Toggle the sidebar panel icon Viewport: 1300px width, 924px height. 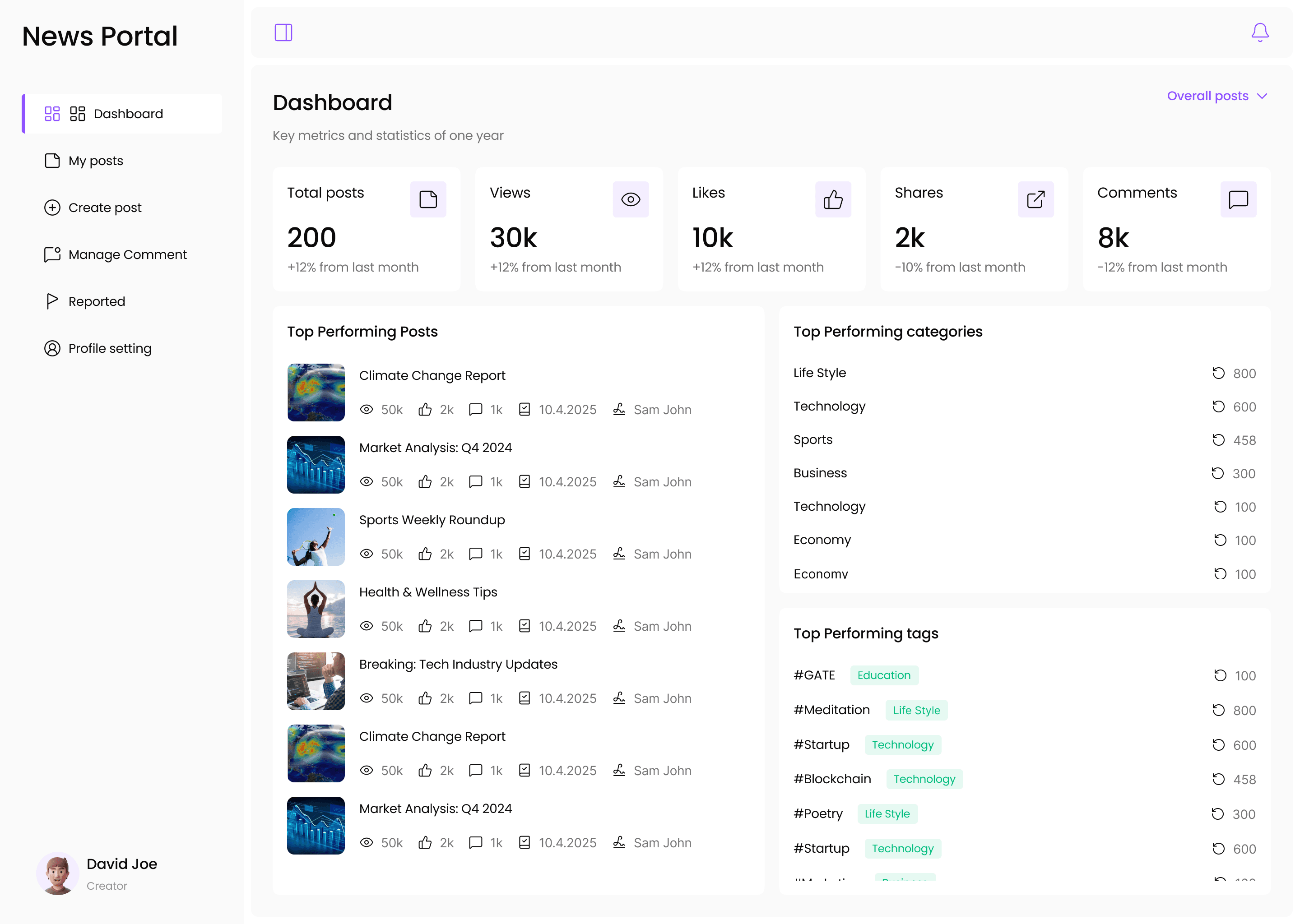click(x=283, y=32)
